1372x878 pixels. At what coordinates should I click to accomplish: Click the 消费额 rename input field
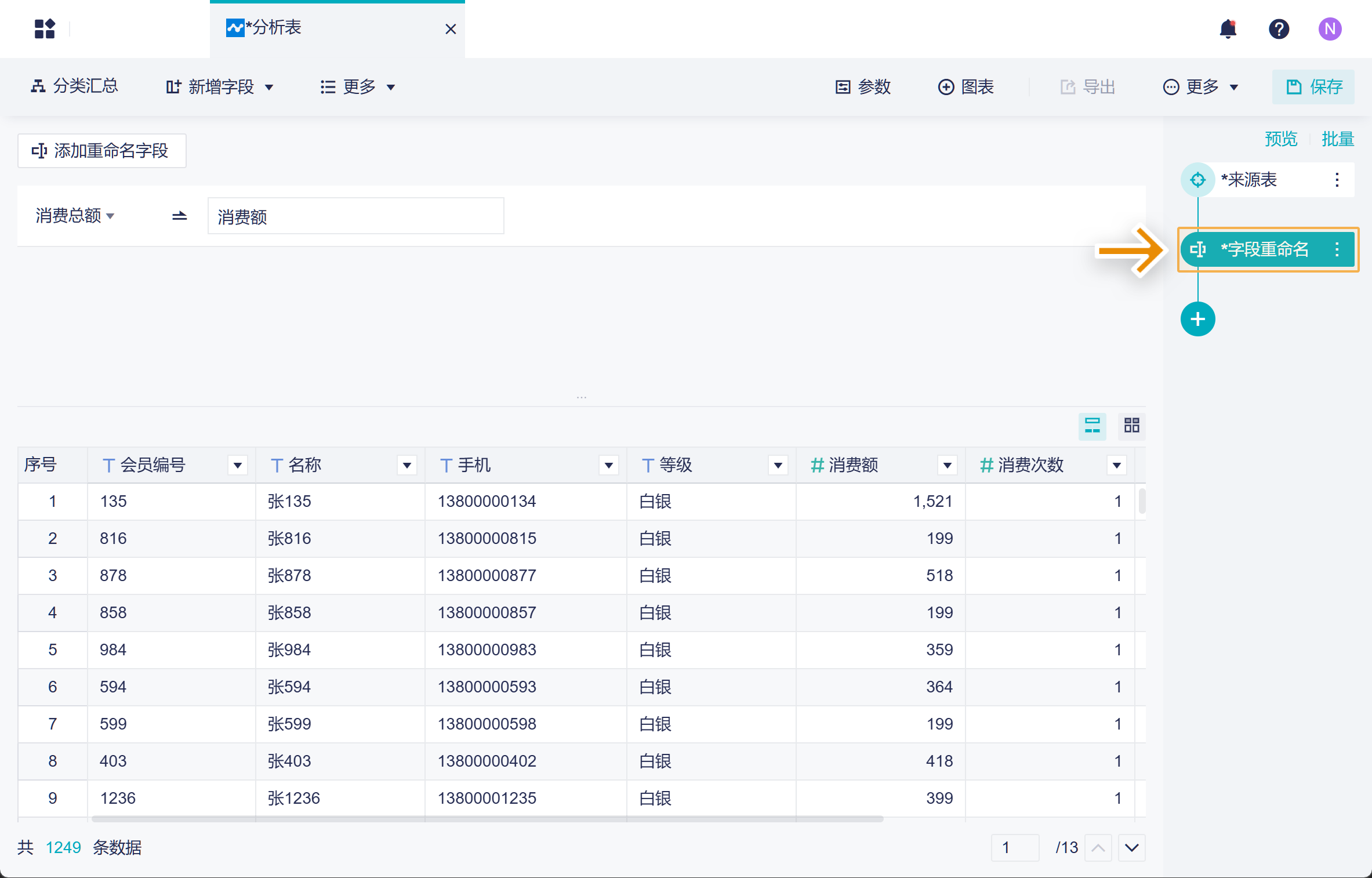(x=355, y=216)
